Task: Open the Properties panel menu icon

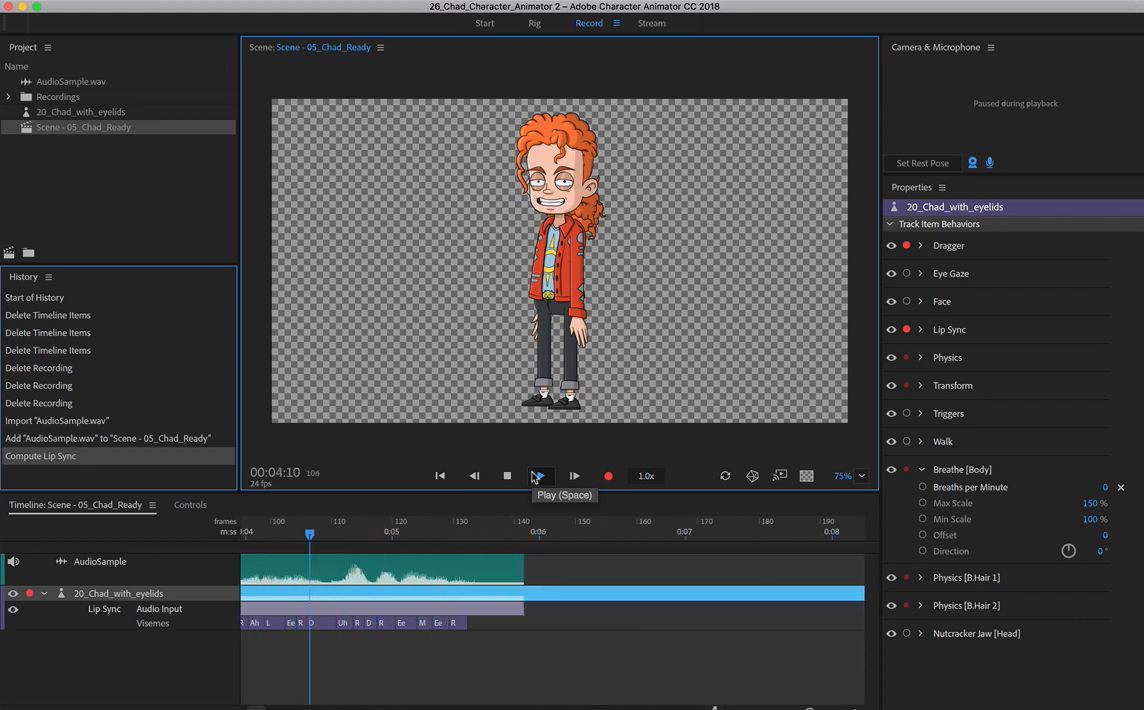Action: click(x=942, y=187)
